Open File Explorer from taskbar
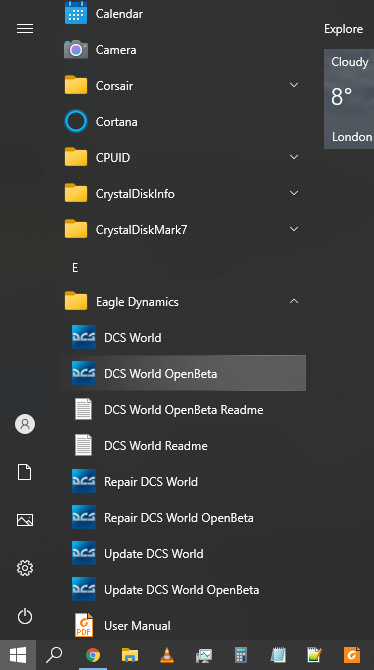 click(130, 655)
